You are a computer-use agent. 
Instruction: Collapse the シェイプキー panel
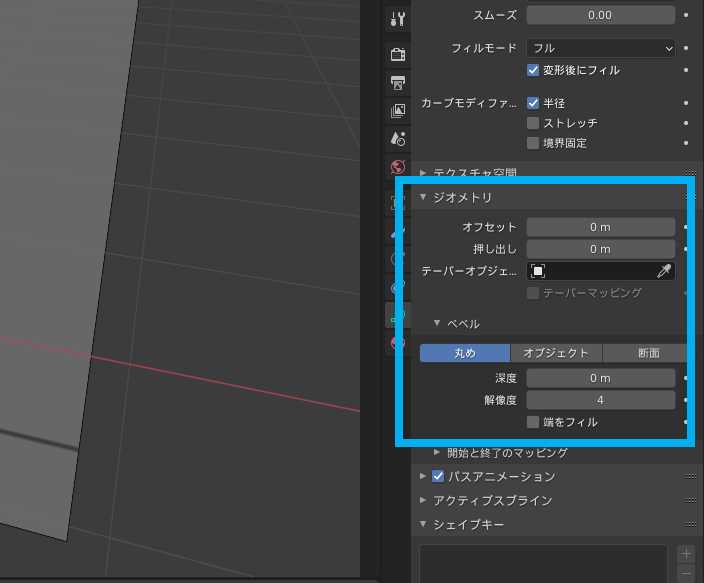(423, 524)
